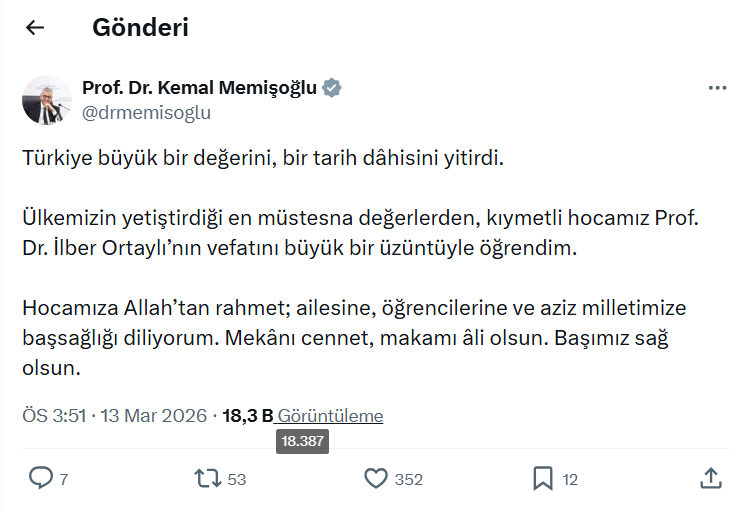Click the name Prof. Dr. Kemal Memişoğlu
This screenshot has height=510, width=747.
click(x=199, y=88)
